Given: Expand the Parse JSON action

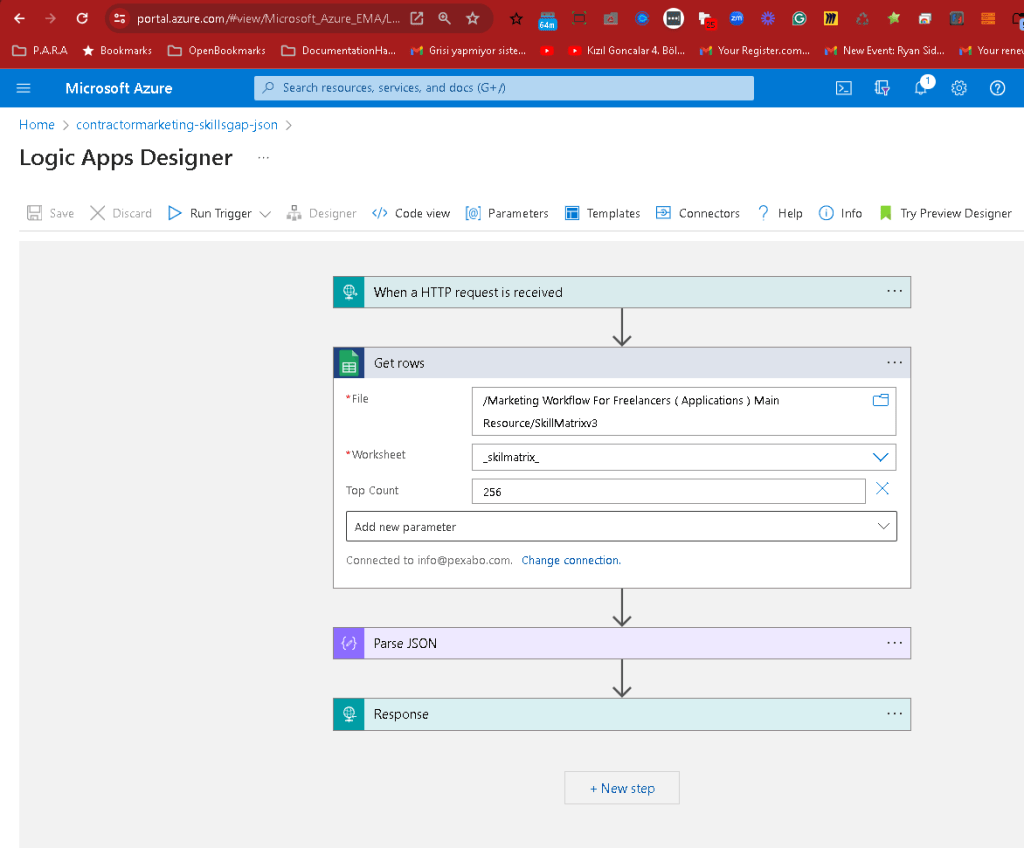Looking at the screenshot, I should point(622,643).
